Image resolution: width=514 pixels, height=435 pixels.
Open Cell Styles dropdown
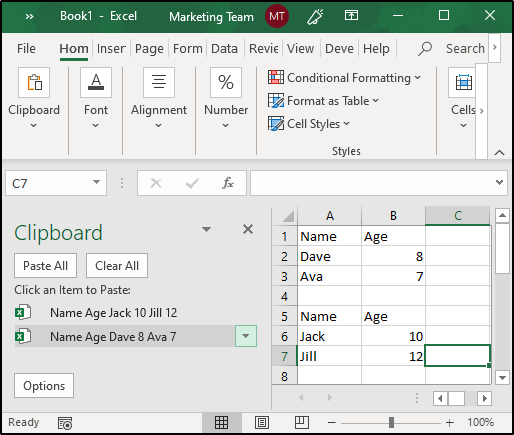[x=347, y=124]
